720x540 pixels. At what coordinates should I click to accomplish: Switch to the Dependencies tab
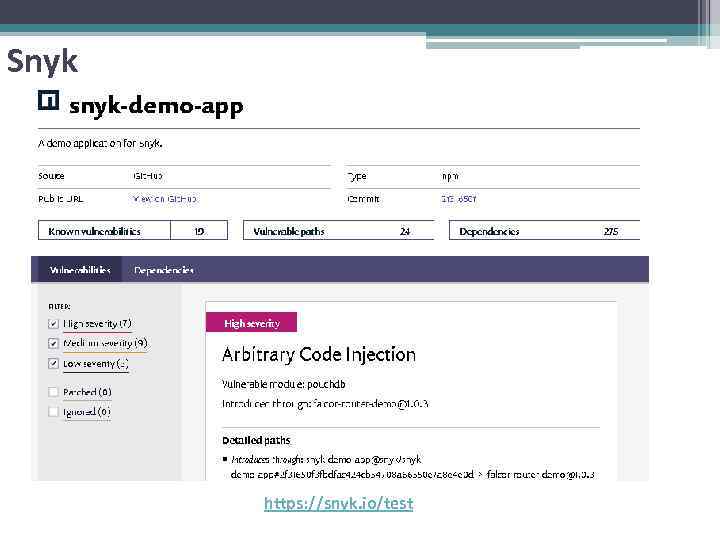[x=164, y=270]
